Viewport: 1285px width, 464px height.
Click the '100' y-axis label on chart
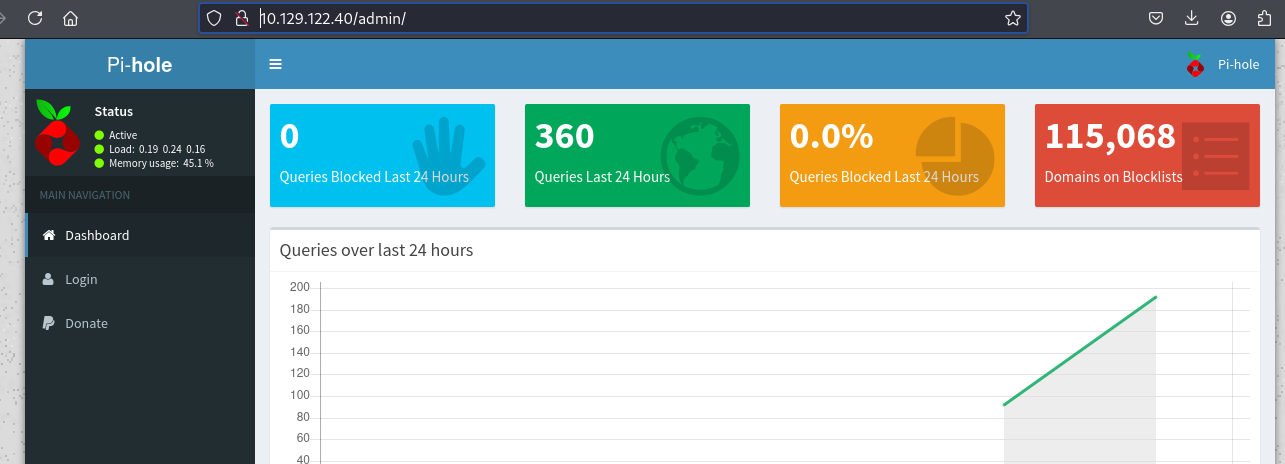tap(300, 395)
